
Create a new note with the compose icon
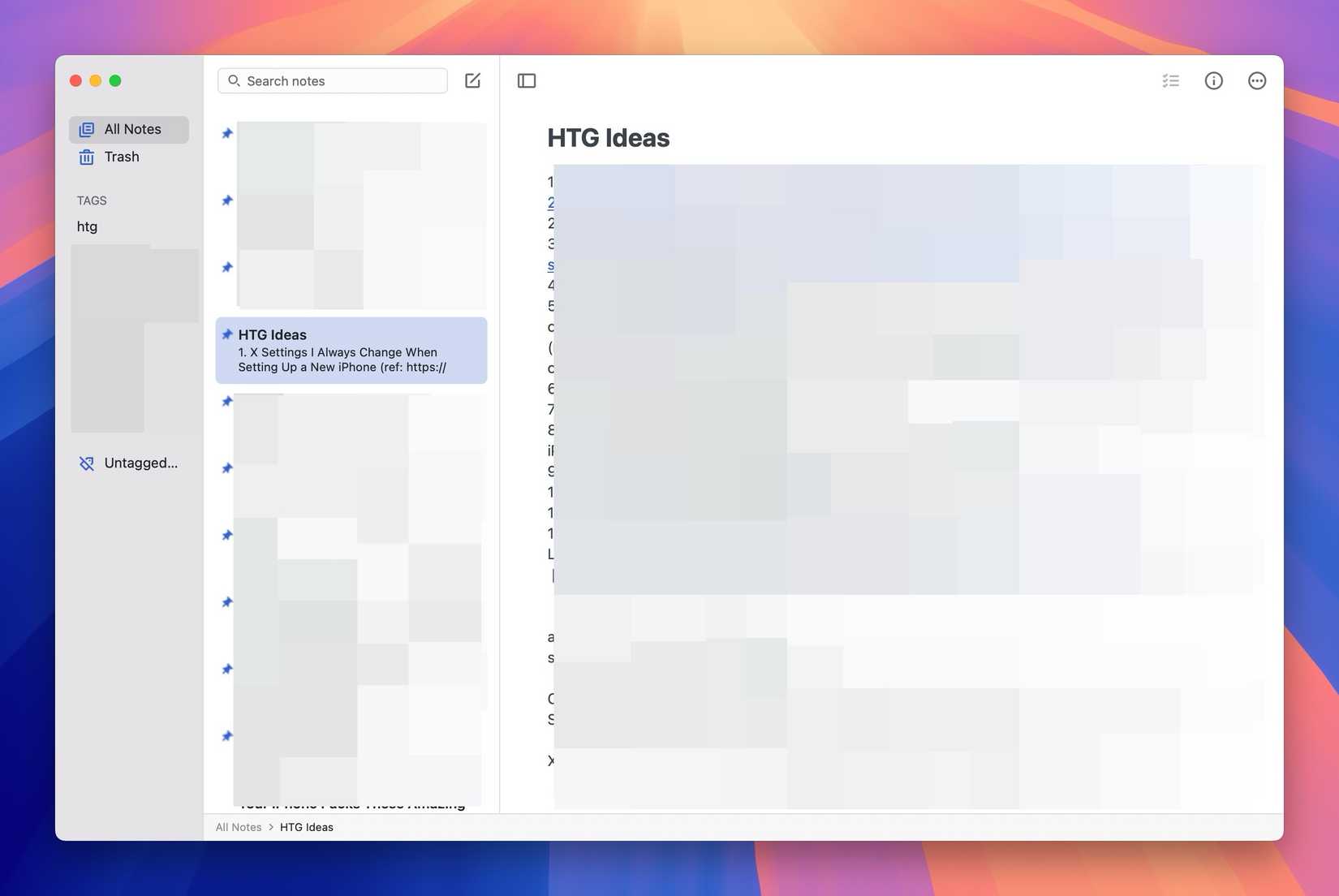[473, 80]
